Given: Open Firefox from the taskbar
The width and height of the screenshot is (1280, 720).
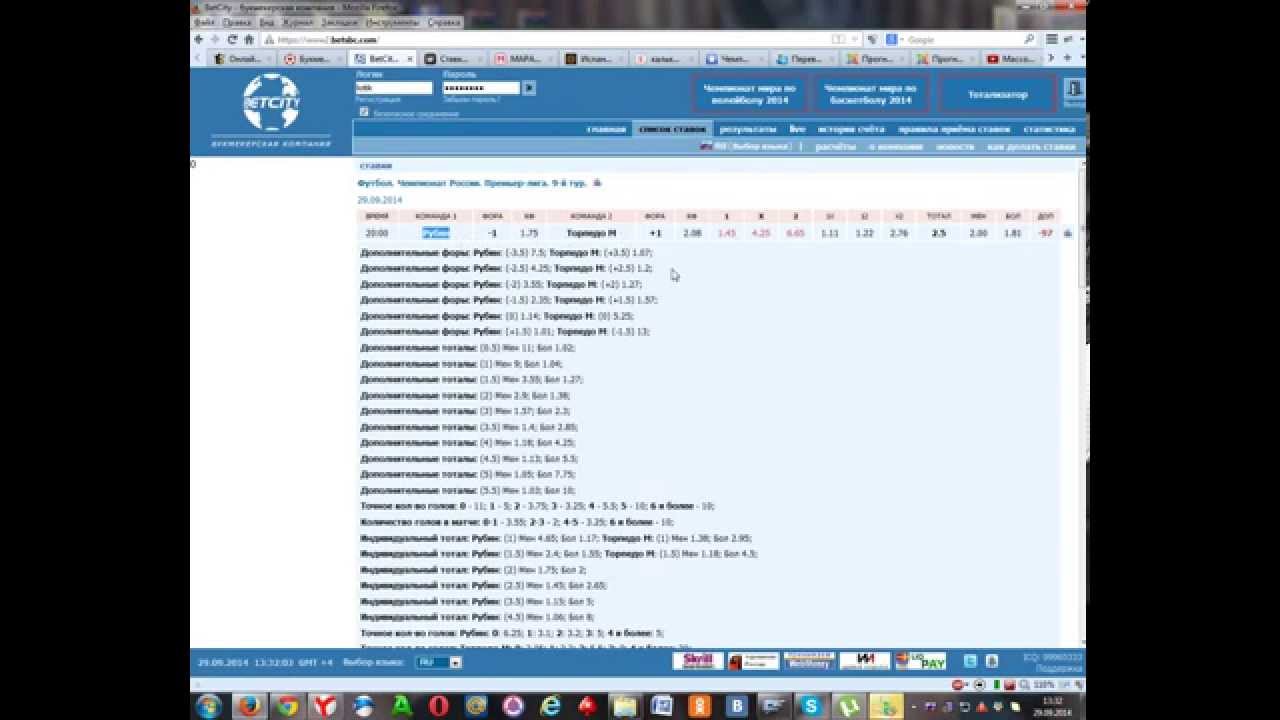Looking at the screenshot, I should tap(249, 706).
